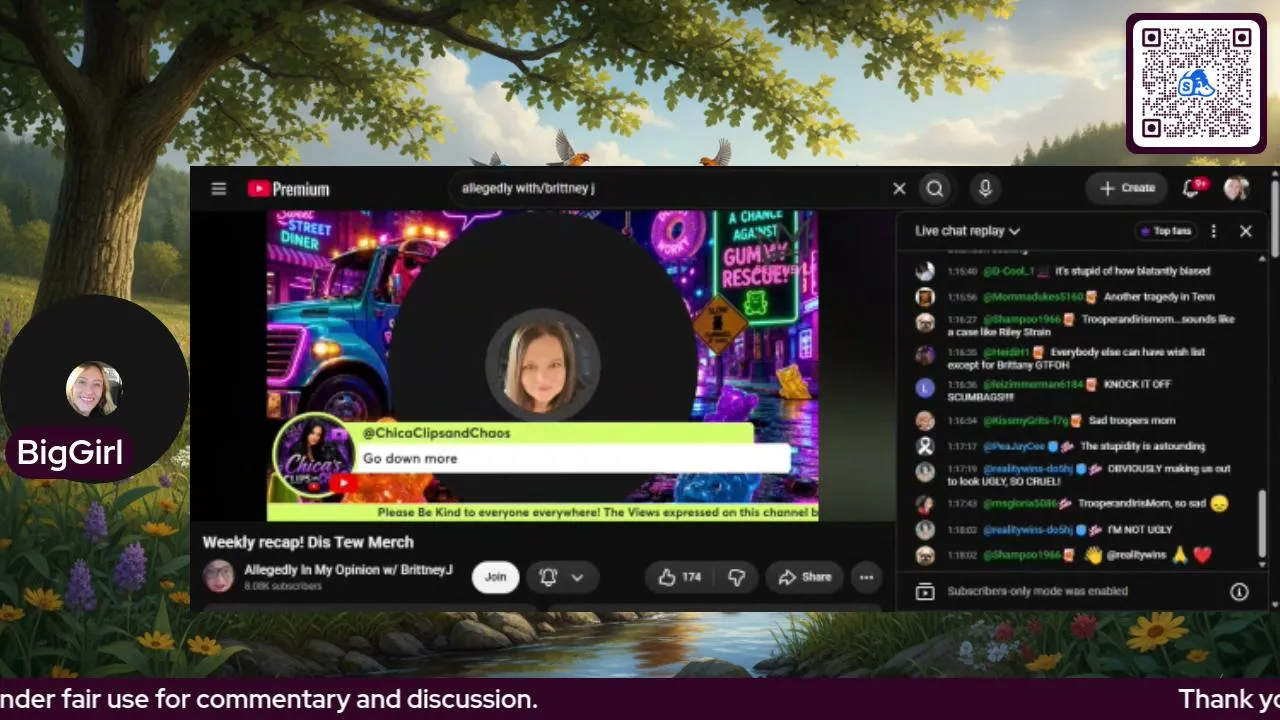The width and height of the screenshot is (1280, 720).
Task: Click subscribers-only mode playlist icon
Action: pyautogui.click(x=925, y=592)
